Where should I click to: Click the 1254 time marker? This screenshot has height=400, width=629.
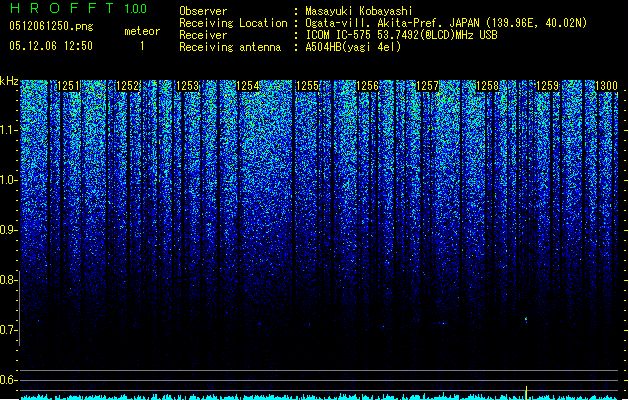point(248,86)
